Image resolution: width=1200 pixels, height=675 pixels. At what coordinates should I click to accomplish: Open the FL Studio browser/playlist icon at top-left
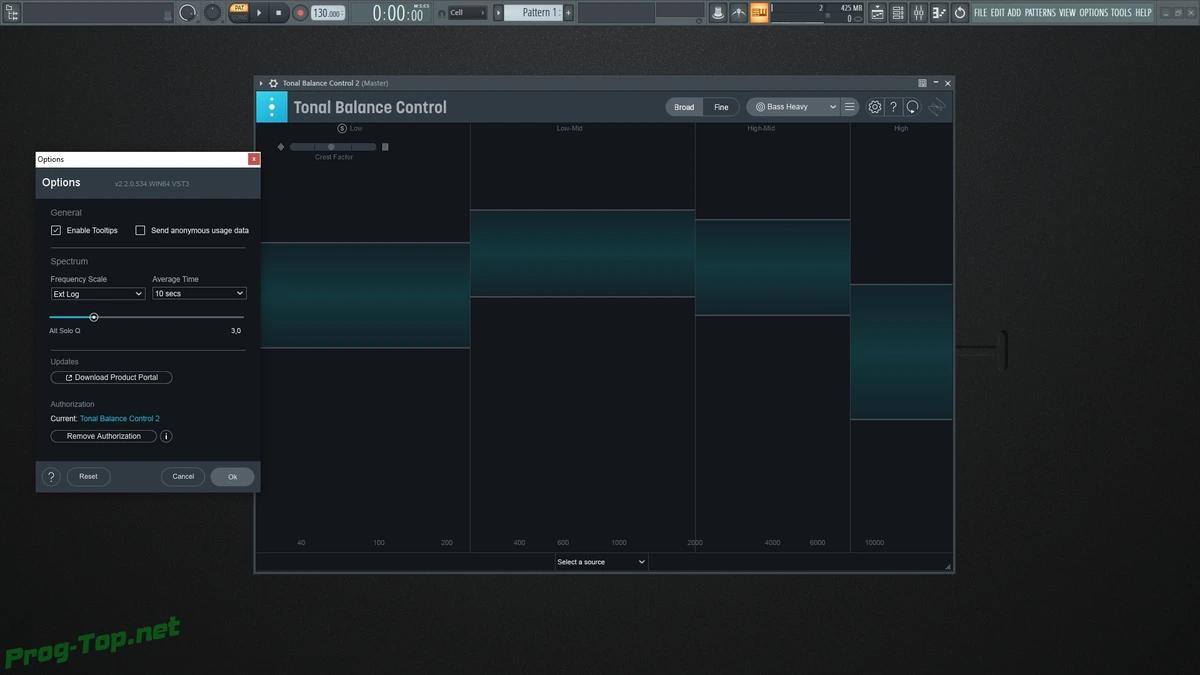click(12, 12)
